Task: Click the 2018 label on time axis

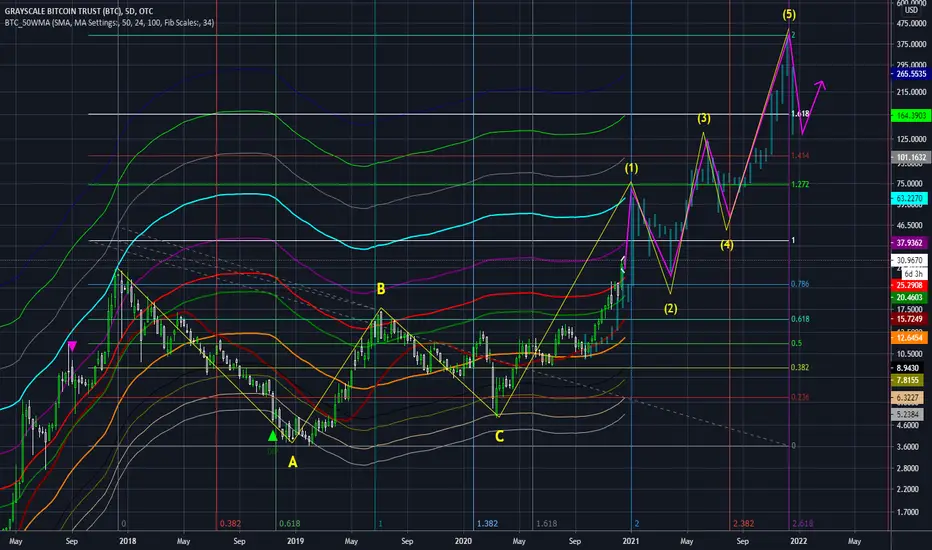Action: coord(127,541)
